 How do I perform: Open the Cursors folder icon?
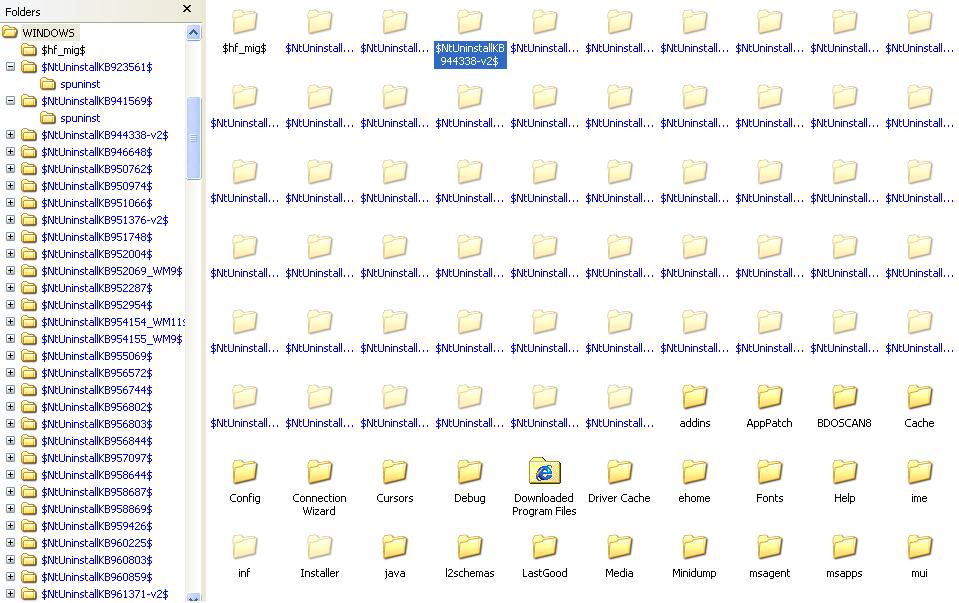tap(394, 472)
